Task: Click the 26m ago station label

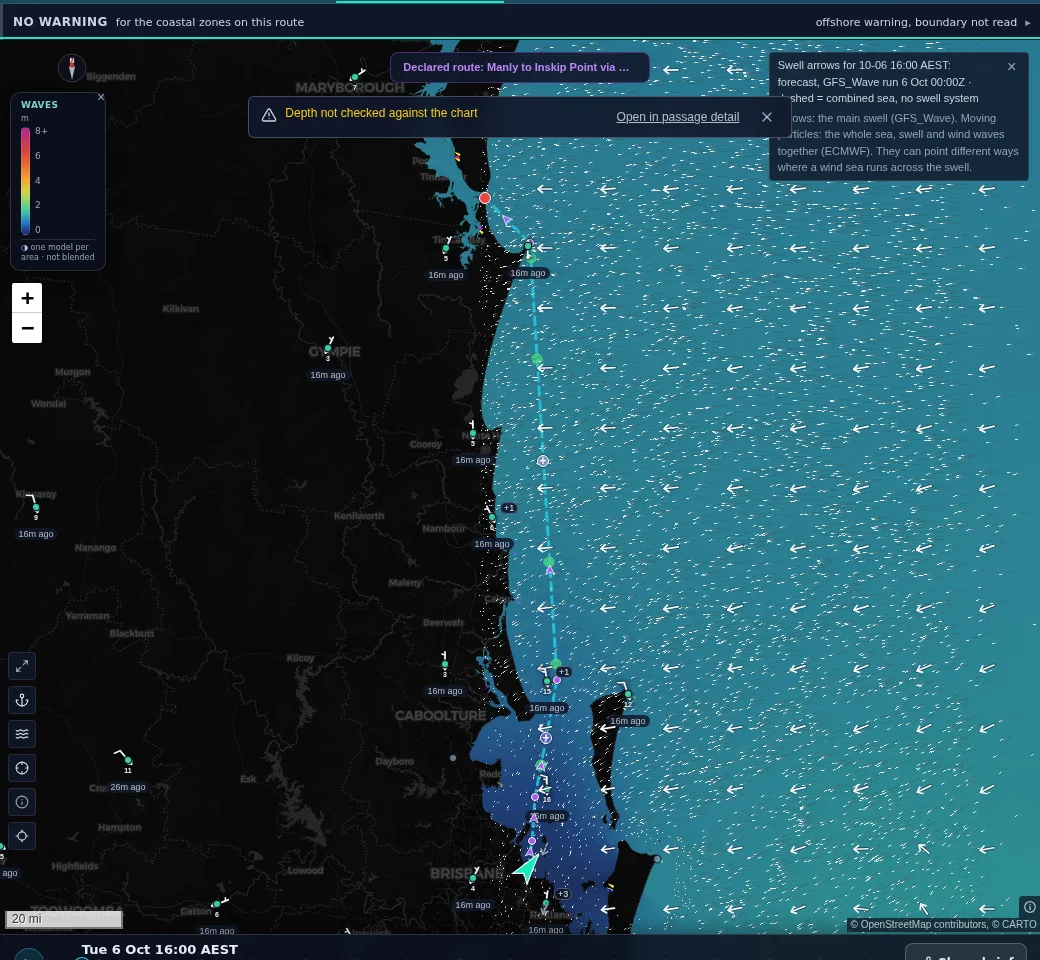Action: pos(127,787)
